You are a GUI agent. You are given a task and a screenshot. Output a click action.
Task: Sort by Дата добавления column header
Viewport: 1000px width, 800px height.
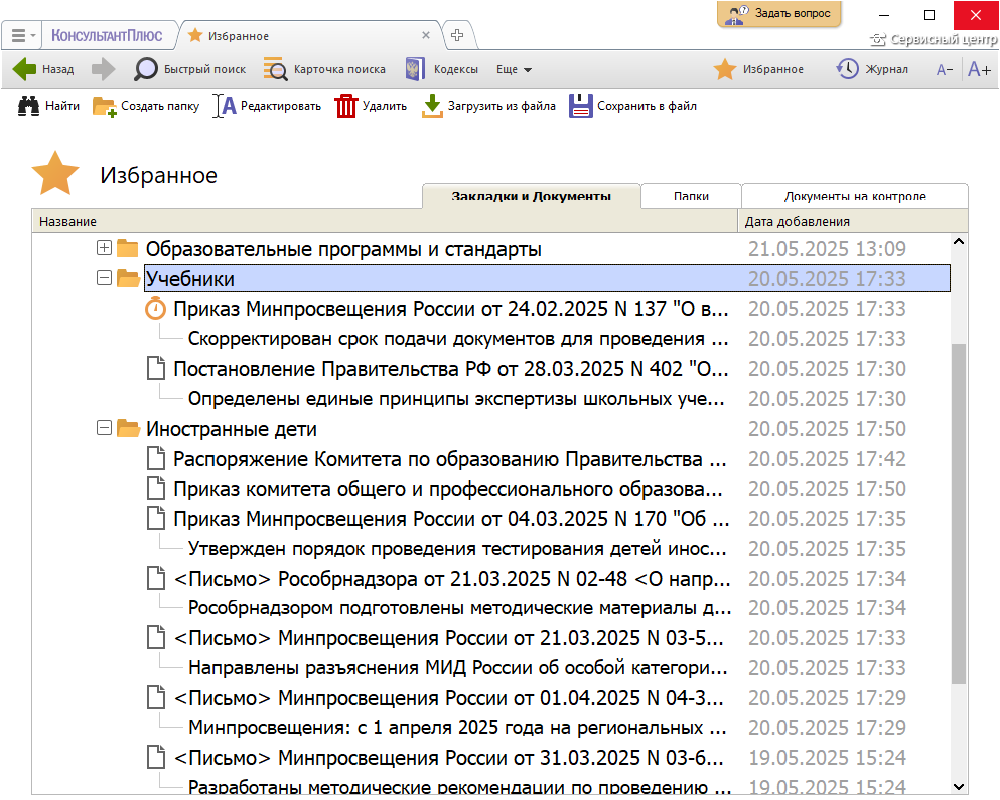[853, 221]
